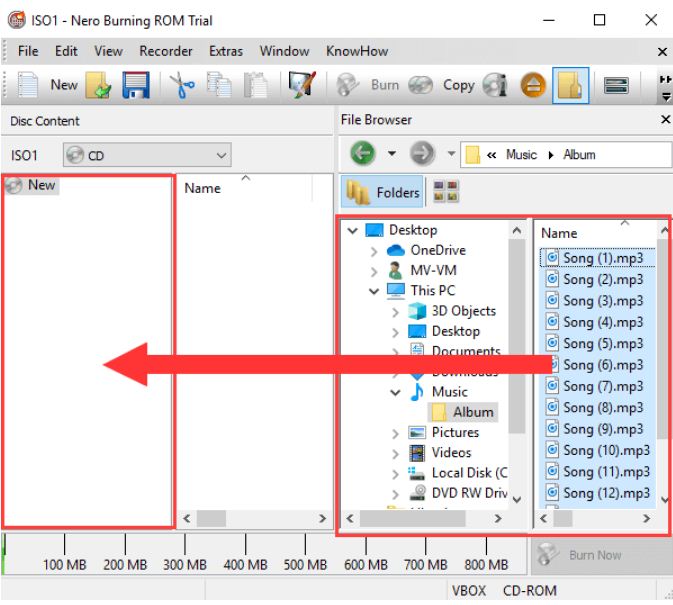Select the Music folder in tree
This screenshot has width=673, height=605.
tap(449, 392)
